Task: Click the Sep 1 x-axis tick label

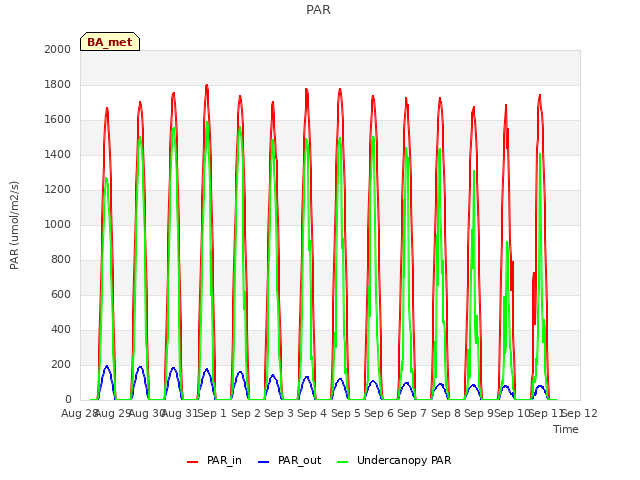Action: [x=212, y=413]
